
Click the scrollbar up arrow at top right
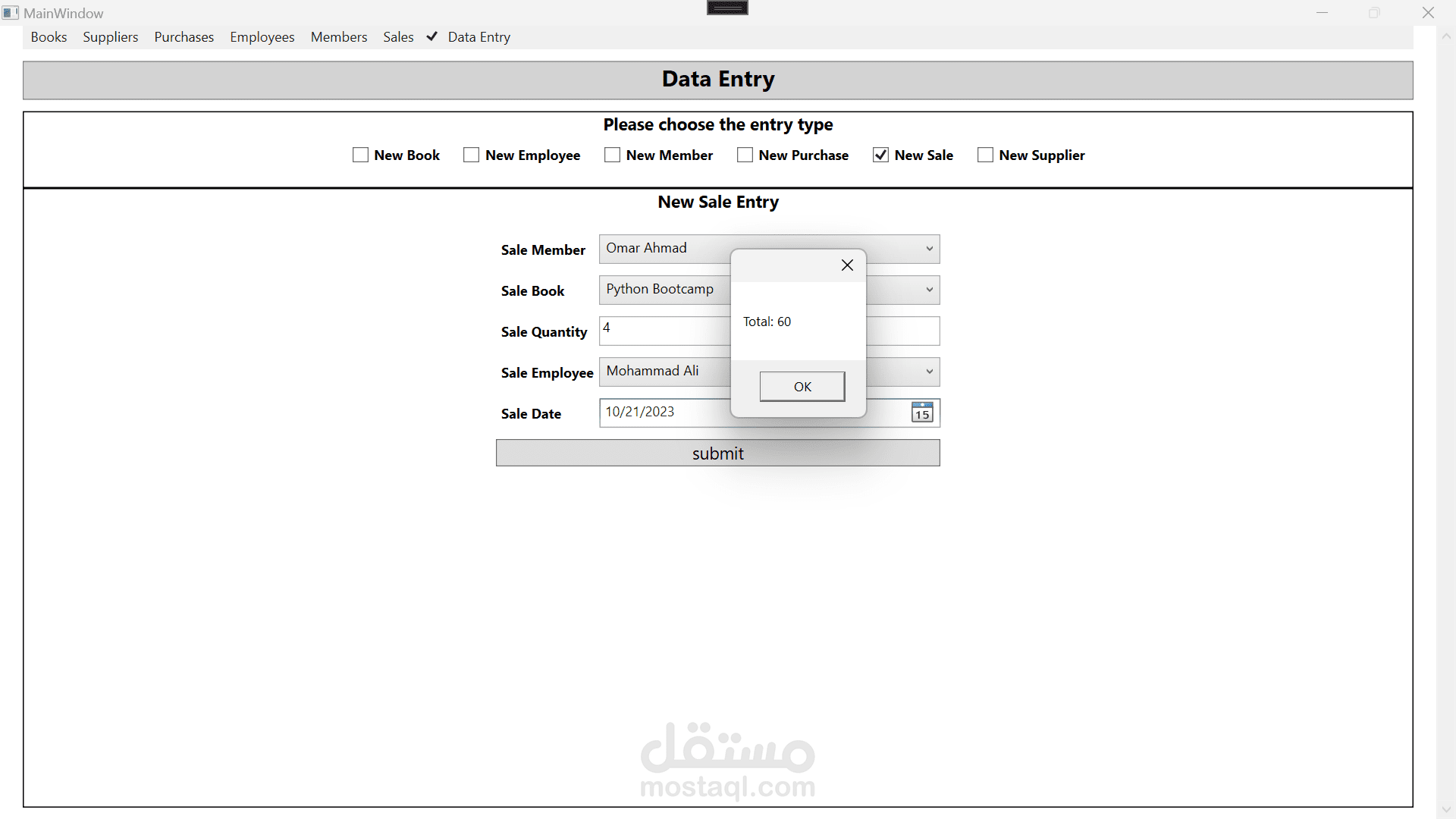coord(1445,36)
